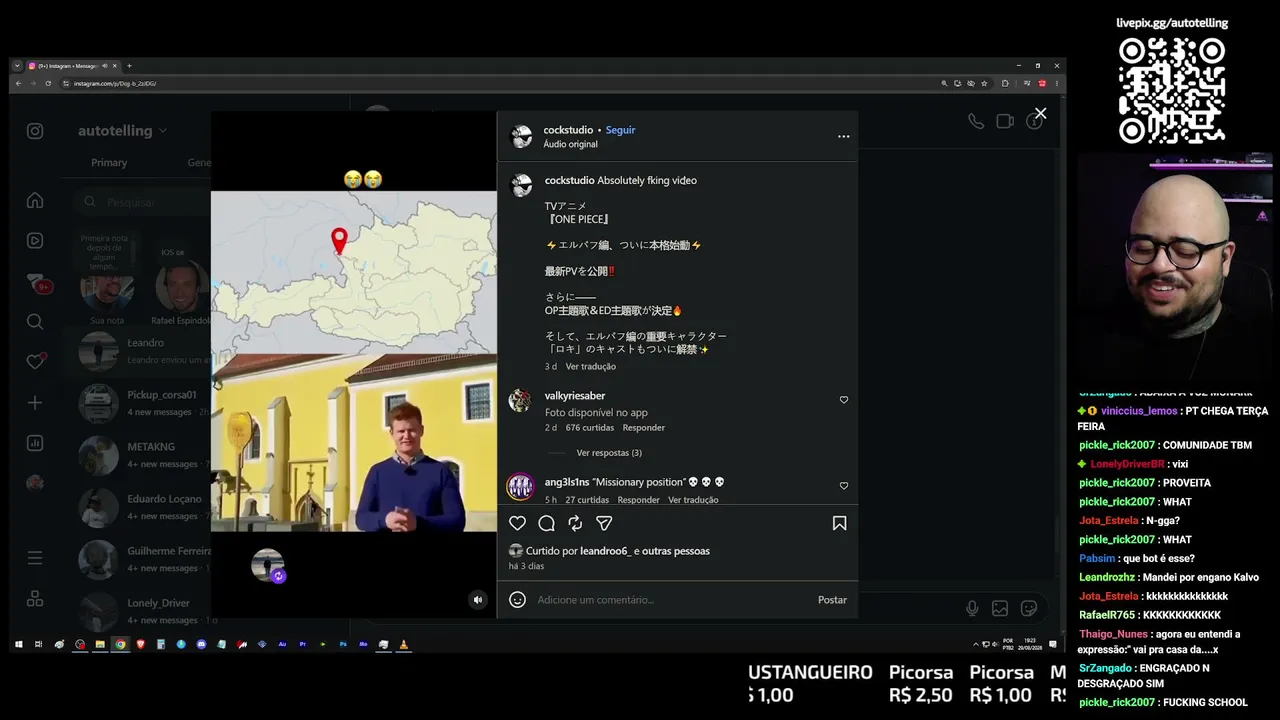Screen dimensions: 1280x720
Task: Open Windows Start menu
Action: (18, 645)
